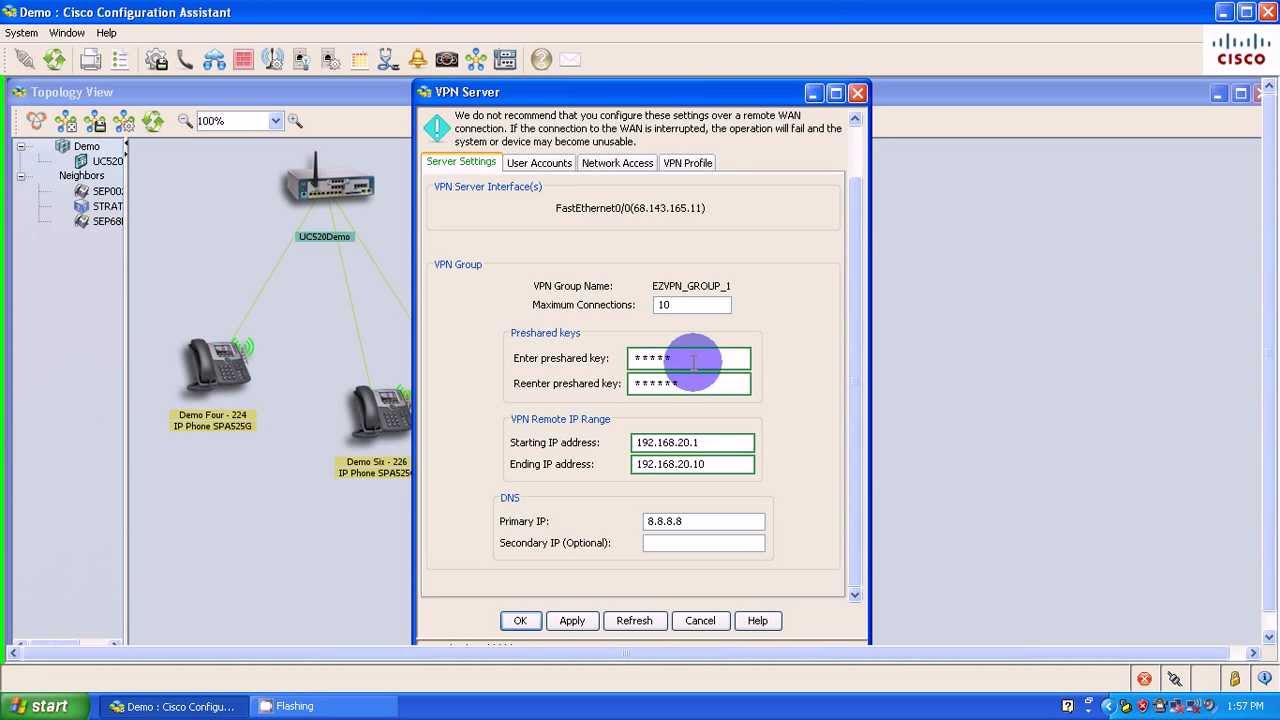The height and width of the screenshot is (720, 1280).
Task: Click the Reenter preshared key field
Action: 689,384
